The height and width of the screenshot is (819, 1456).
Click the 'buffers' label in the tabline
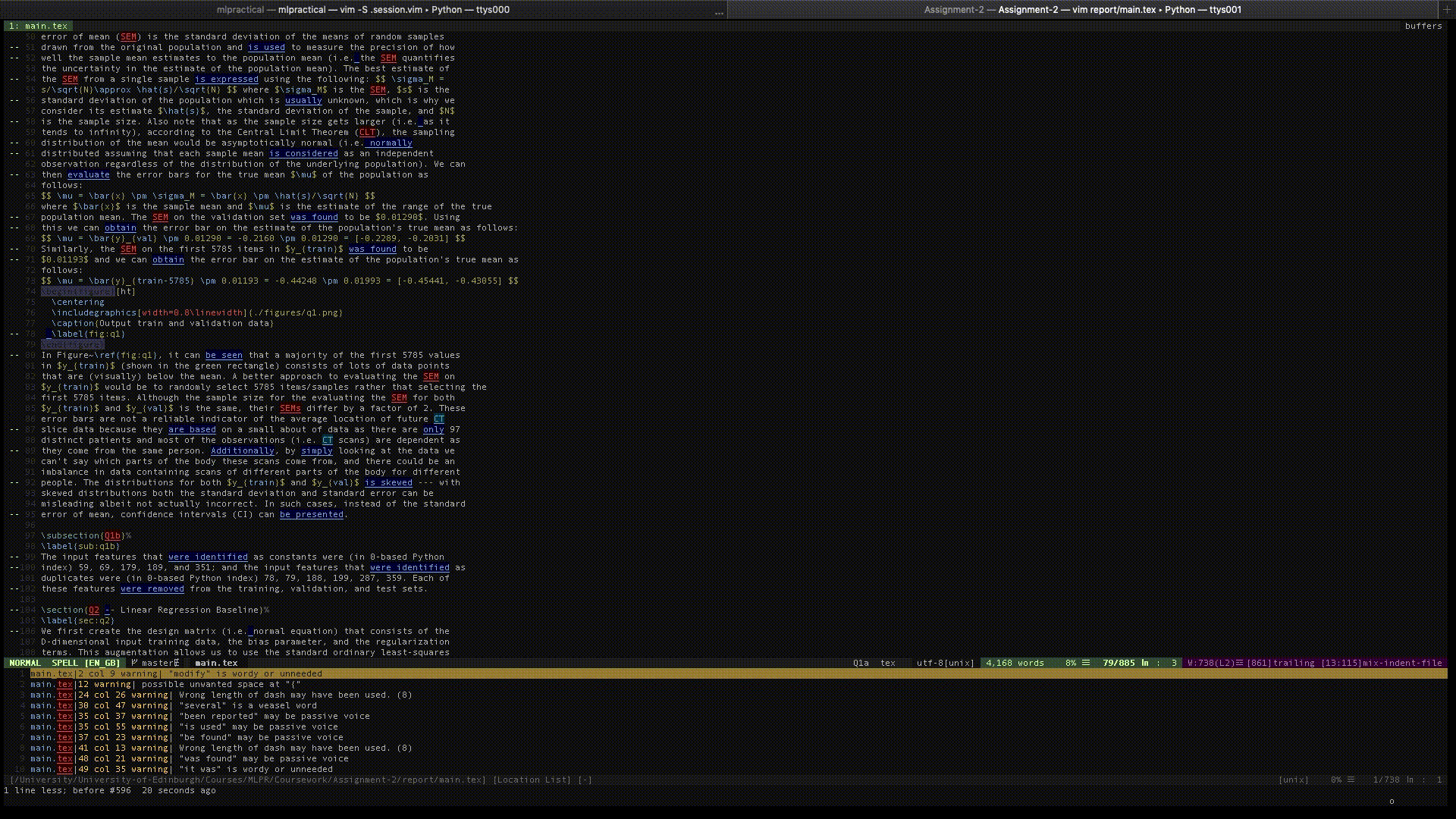(x=1423, y=26)
